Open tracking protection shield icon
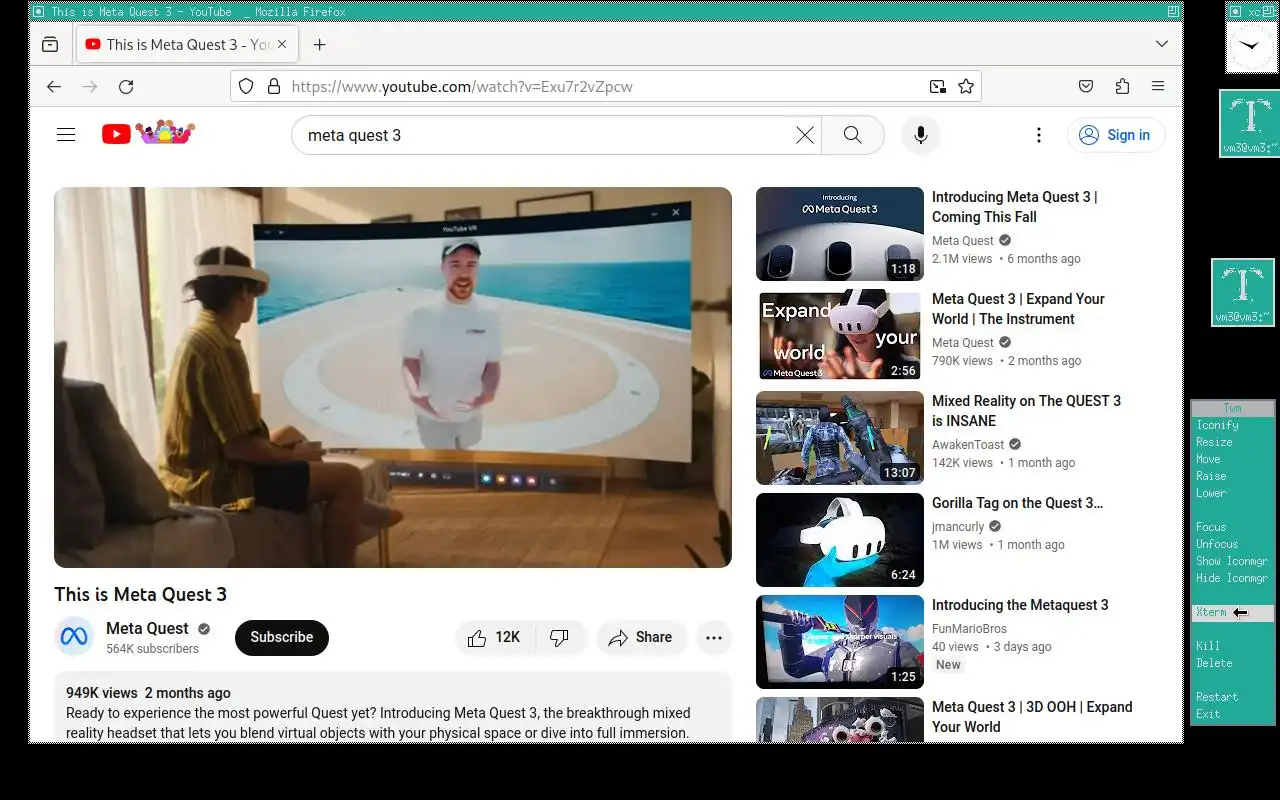Screen dimensions: 1280x800 click(247, 87)
